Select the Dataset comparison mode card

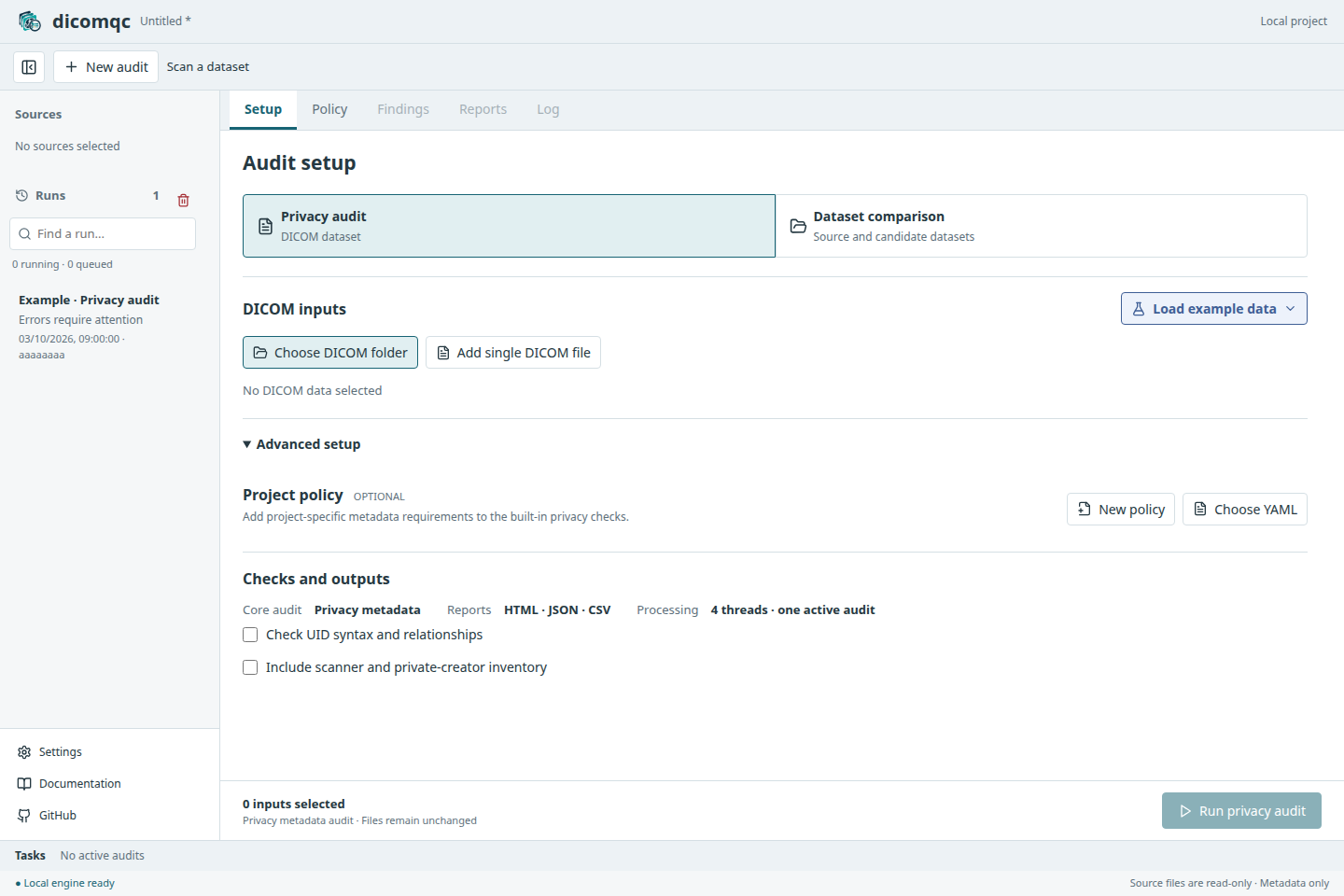coord(1042,226)
